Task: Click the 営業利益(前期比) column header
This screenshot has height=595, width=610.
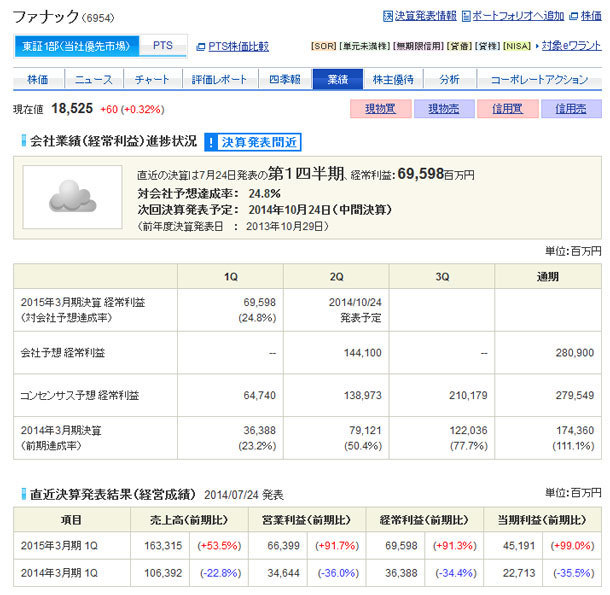Action: tap(307, 520)
